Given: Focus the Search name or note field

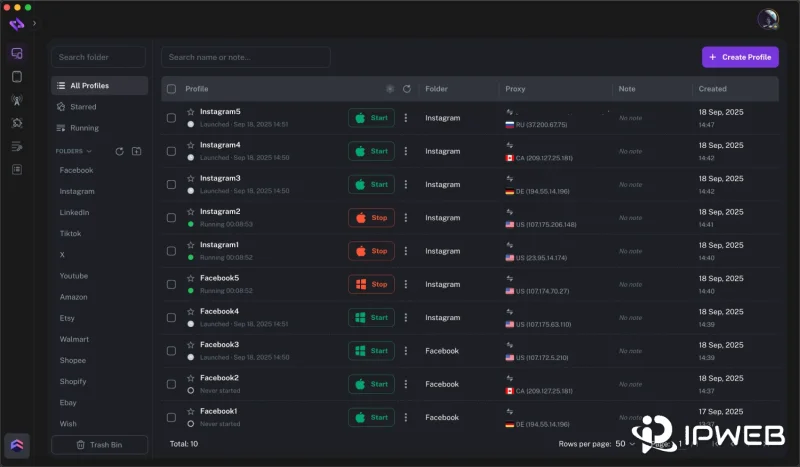Looking at the screenshot, I should coord(246,57).
